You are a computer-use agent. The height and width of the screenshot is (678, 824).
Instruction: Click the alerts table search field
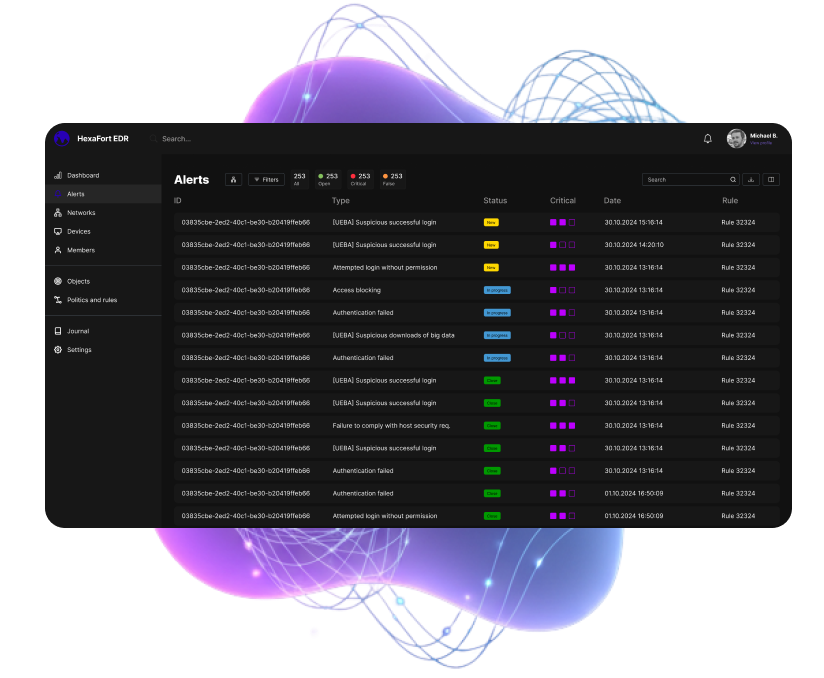(685, 180)
